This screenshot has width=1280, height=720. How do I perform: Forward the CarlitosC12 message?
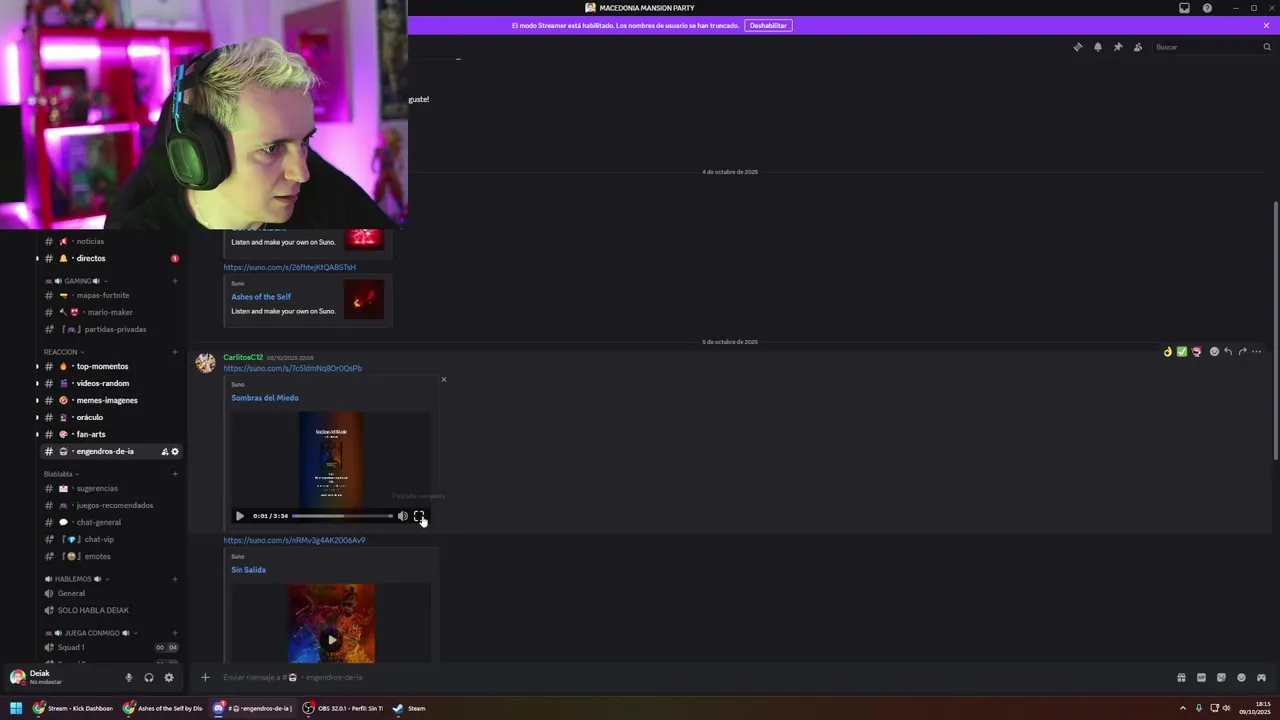(1242, 352)
